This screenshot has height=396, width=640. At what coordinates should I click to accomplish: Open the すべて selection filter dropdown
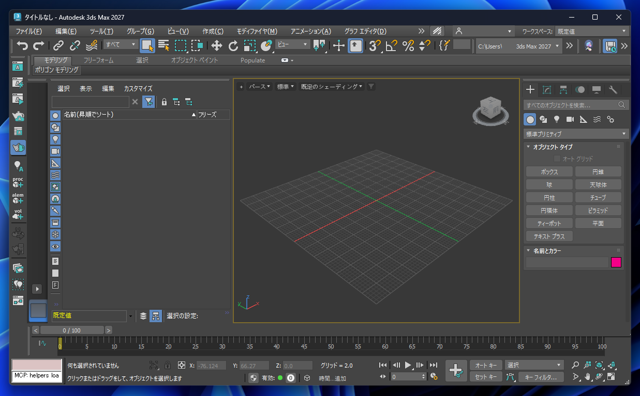pyautogui.click(x=121, y=44)
